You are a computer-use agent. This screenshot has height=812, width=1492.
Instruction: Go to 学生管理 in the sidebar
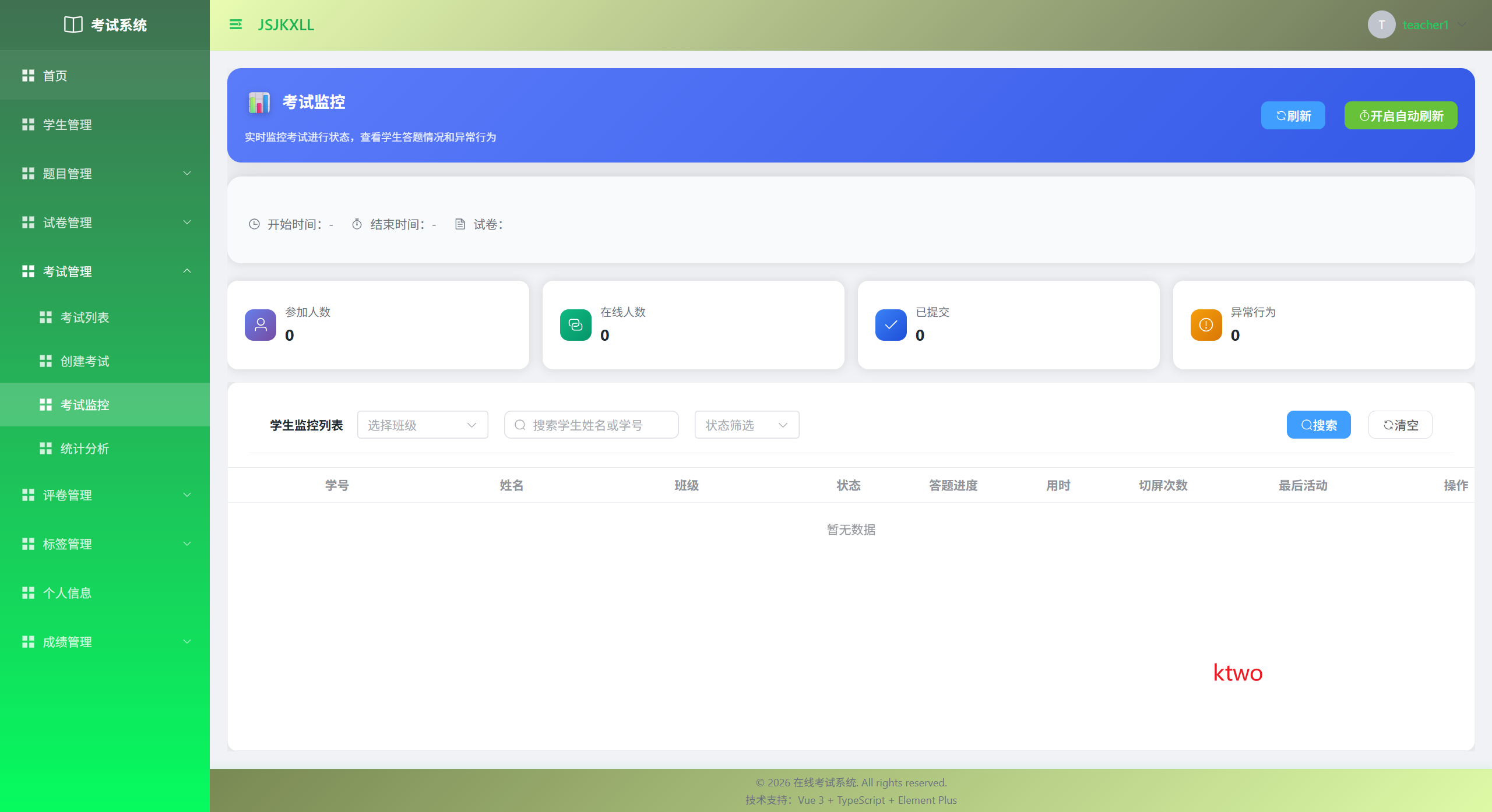click(x=67, y=125)
